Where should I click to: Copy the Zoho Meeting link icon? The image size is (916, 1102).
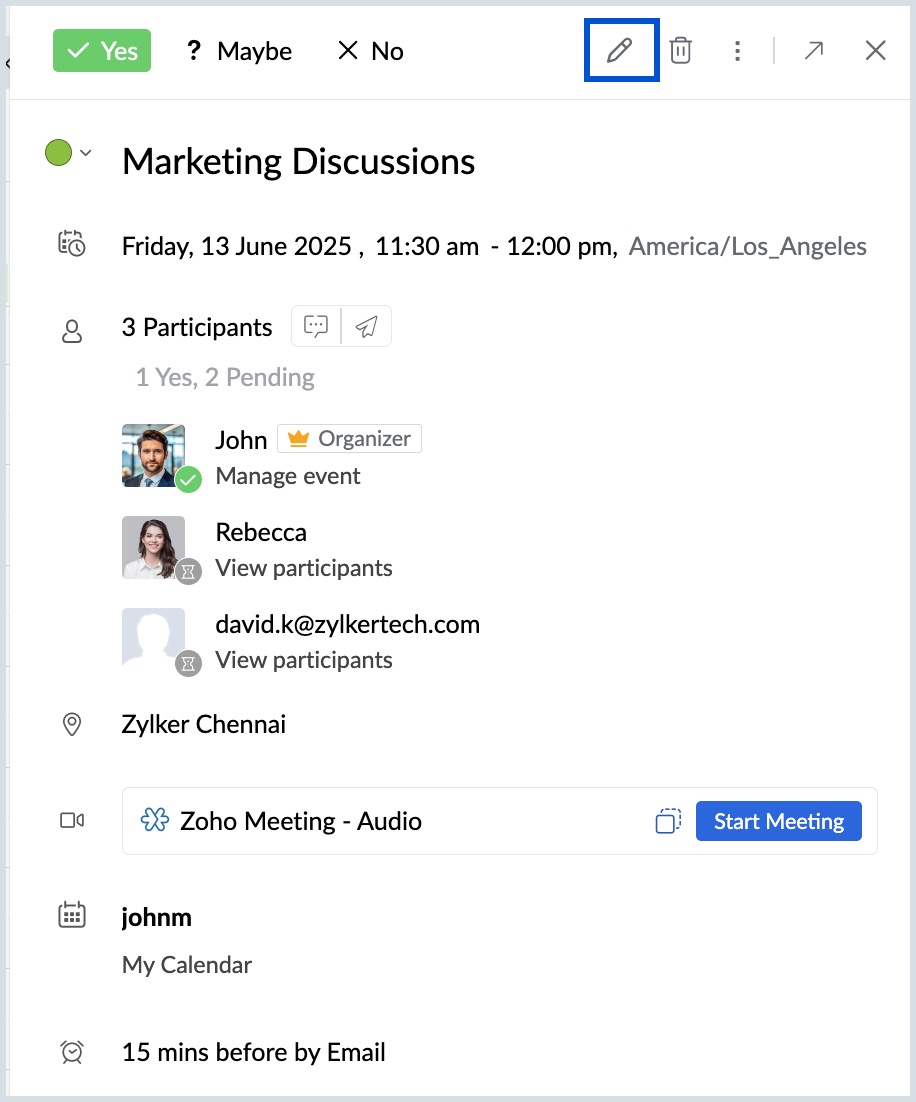[x=668, y=821]
